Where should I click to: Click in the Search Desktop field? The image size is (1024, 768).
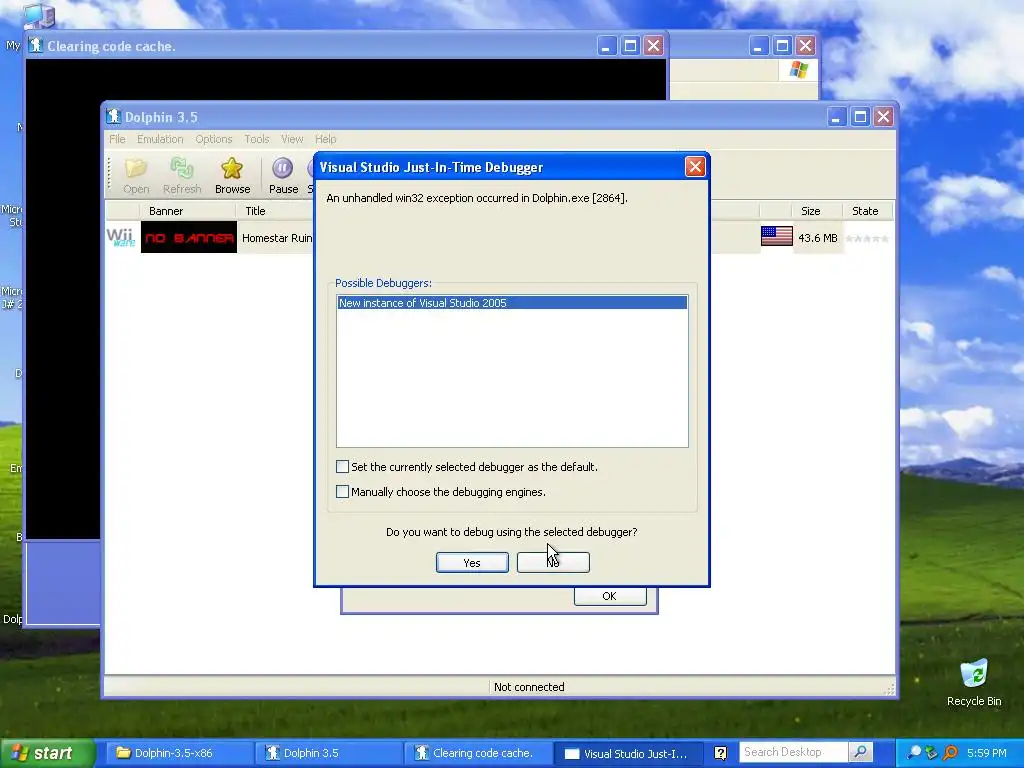pos(793,752)
